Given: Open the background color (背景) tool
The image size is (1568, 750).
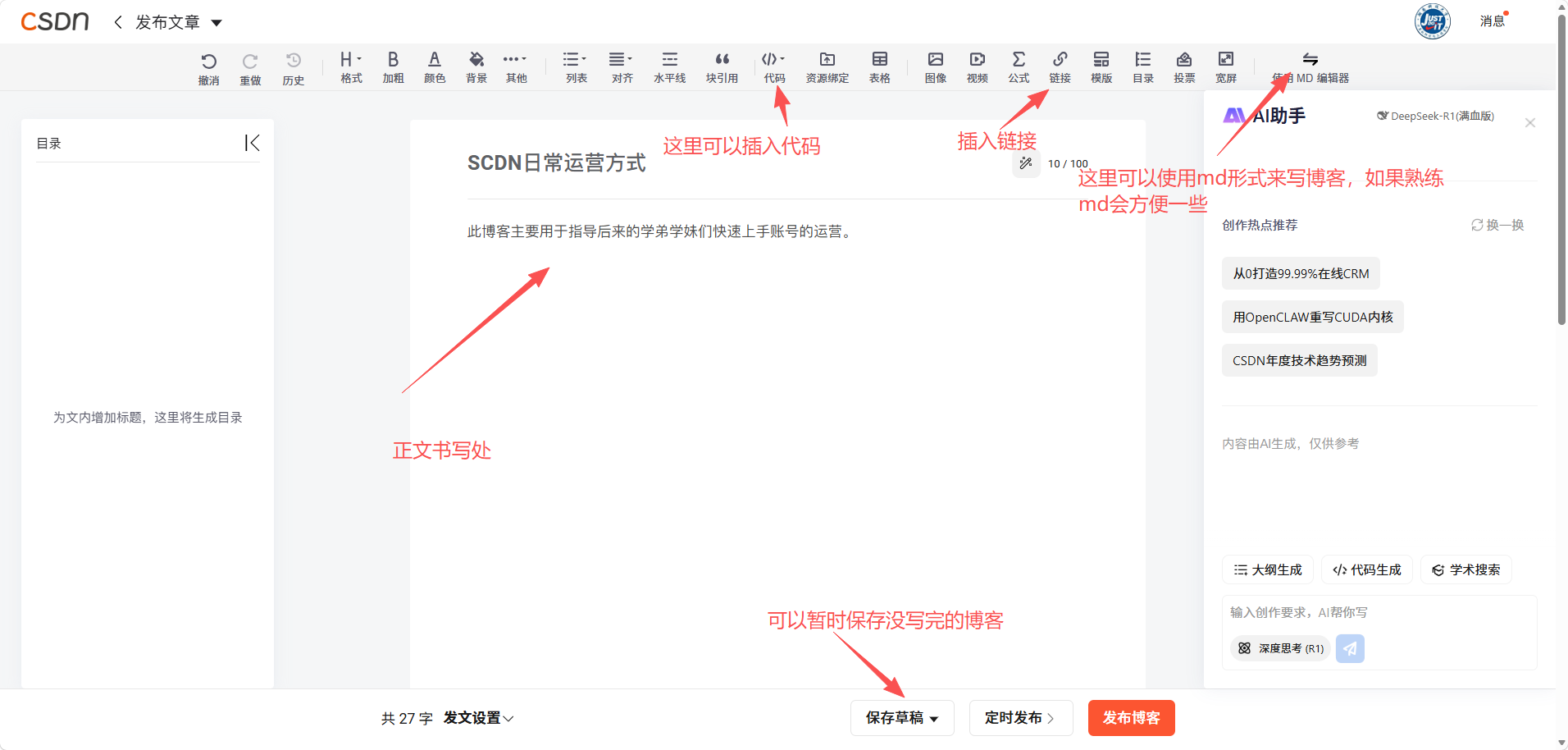Looking at the screenshot, I should [x=476, y=66].
